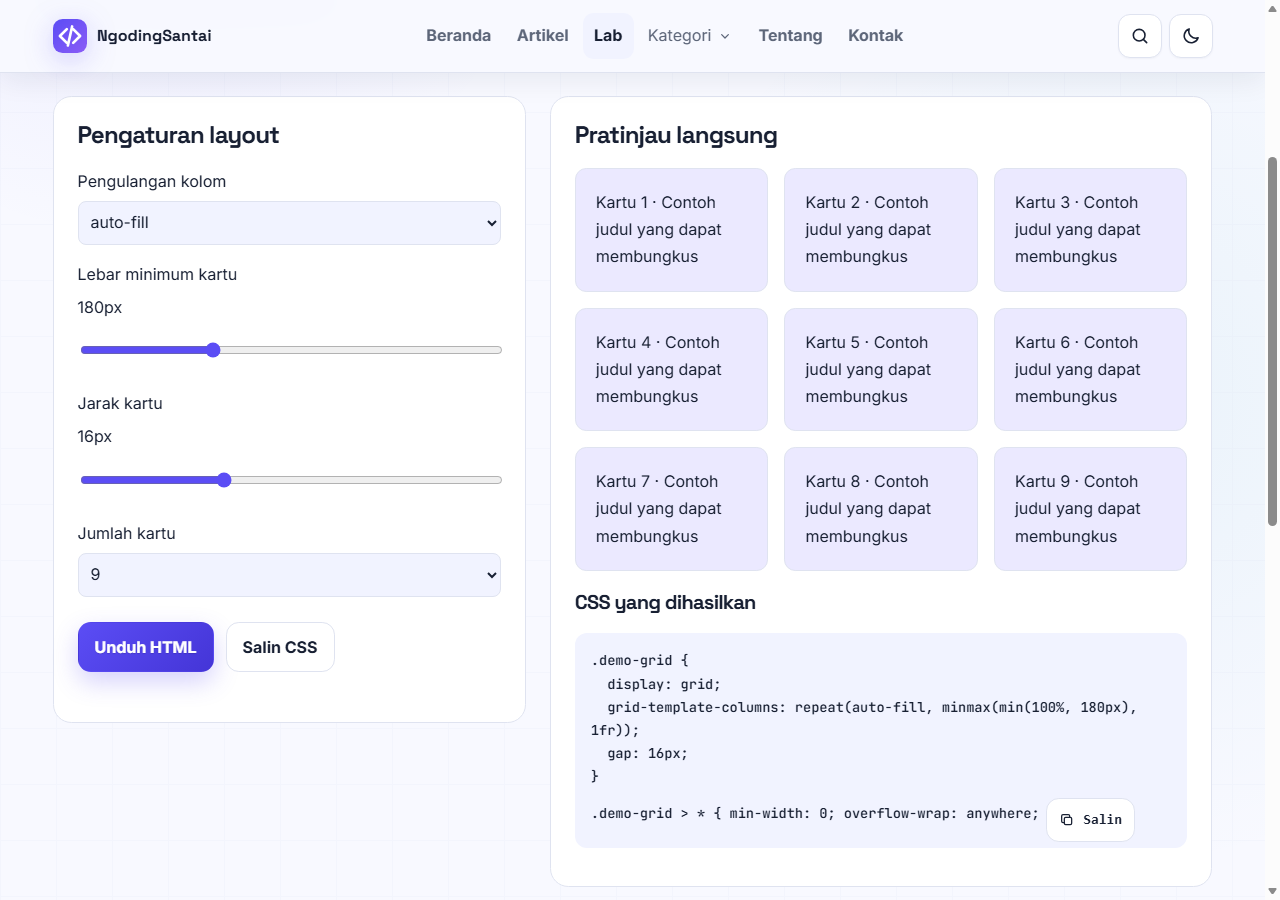This screenshot has height=900, width=1280.
Task: Open the Jumlah kartu dropdown
Action: tap(289, 575)
